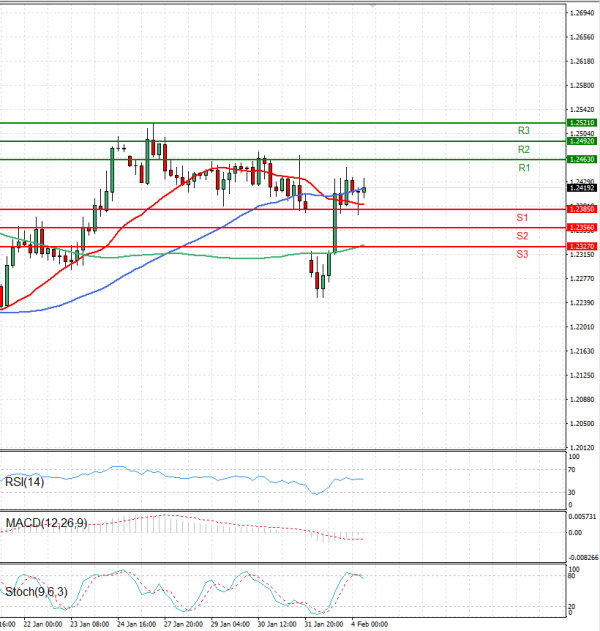Click the MACD scale value -0.008266
The image size is (600, 631).
pyautogui.click(x=583, y=558)
